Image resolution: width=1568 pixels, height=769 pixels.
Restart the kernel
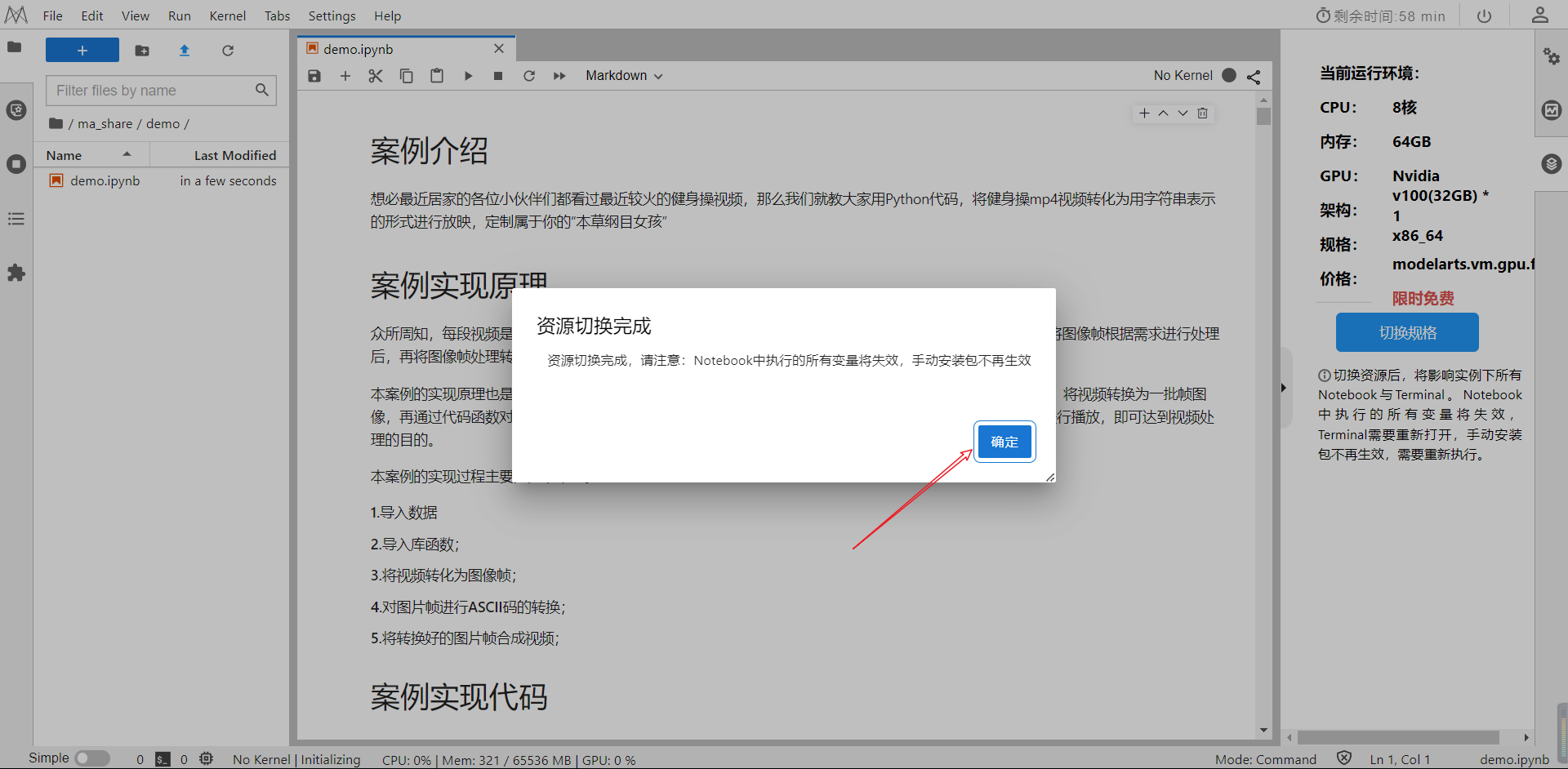coord(529,76)
